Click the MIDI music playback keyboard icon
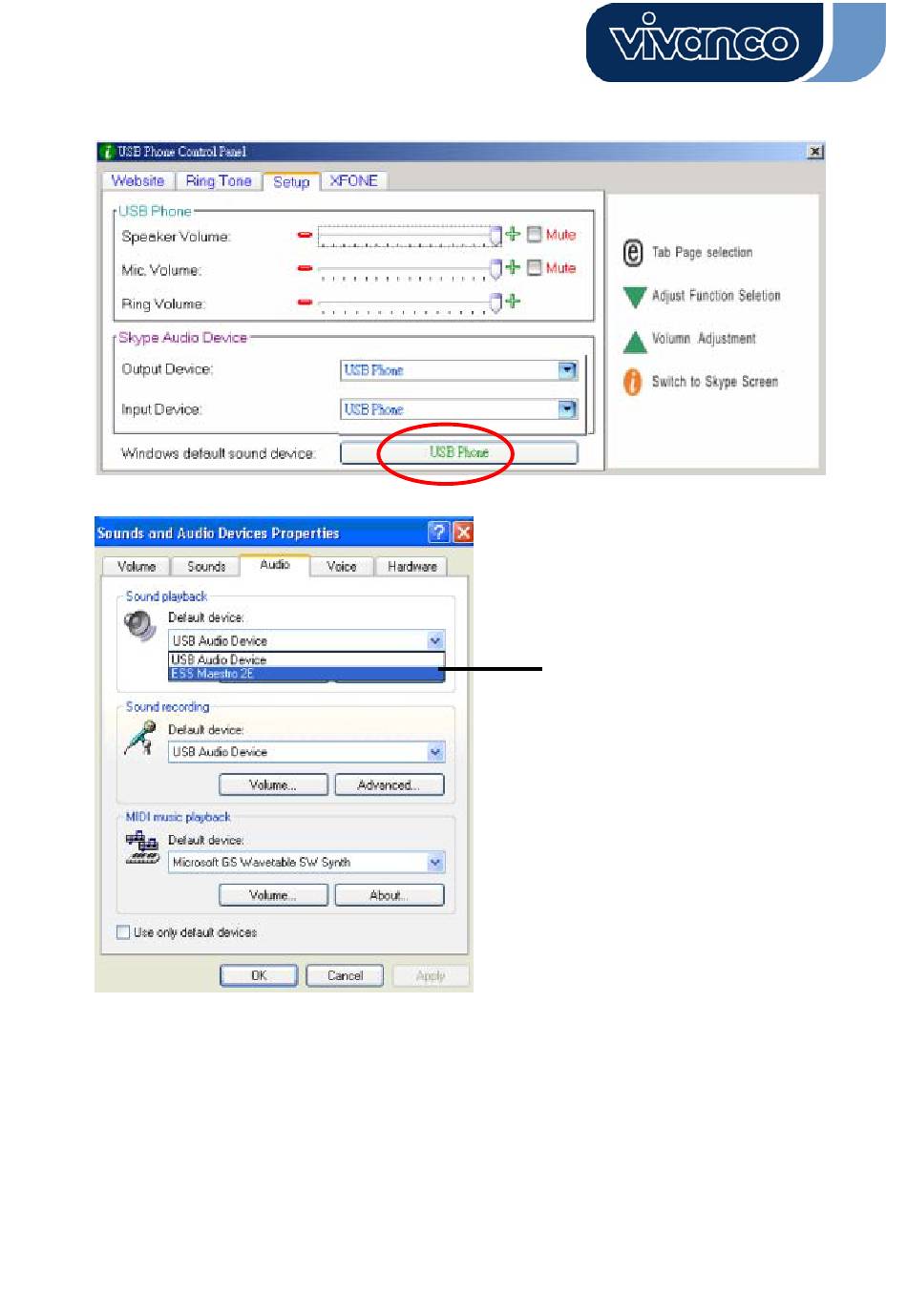The height and width of the screenshot is (1316, 907). [142, 847]
